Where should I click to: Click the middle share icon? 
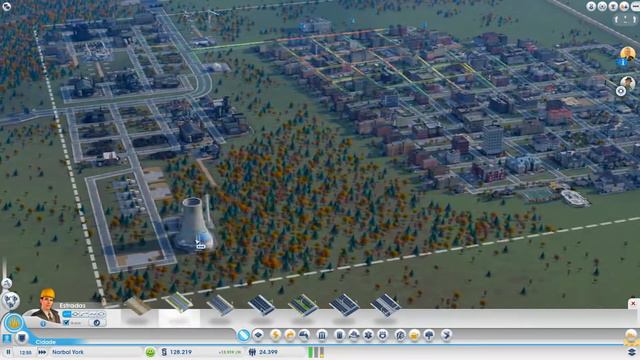(x=626, y=19)
